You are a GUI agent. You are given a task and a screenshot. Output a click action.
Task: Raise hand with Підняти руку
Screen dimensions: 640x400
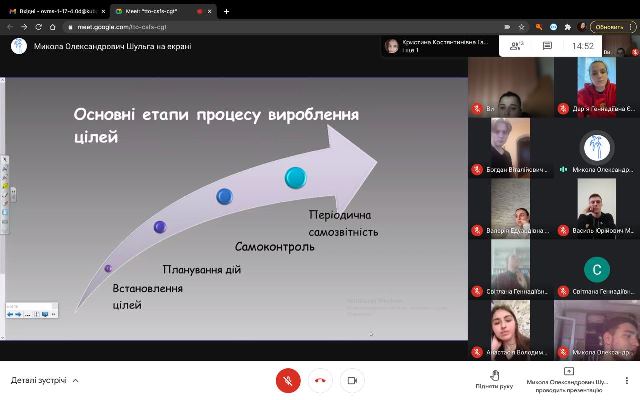click(x=494, y=380)
